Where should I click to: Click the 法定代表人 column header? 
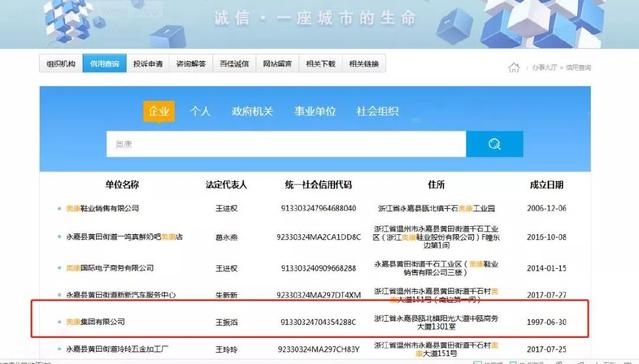point(226,185)
